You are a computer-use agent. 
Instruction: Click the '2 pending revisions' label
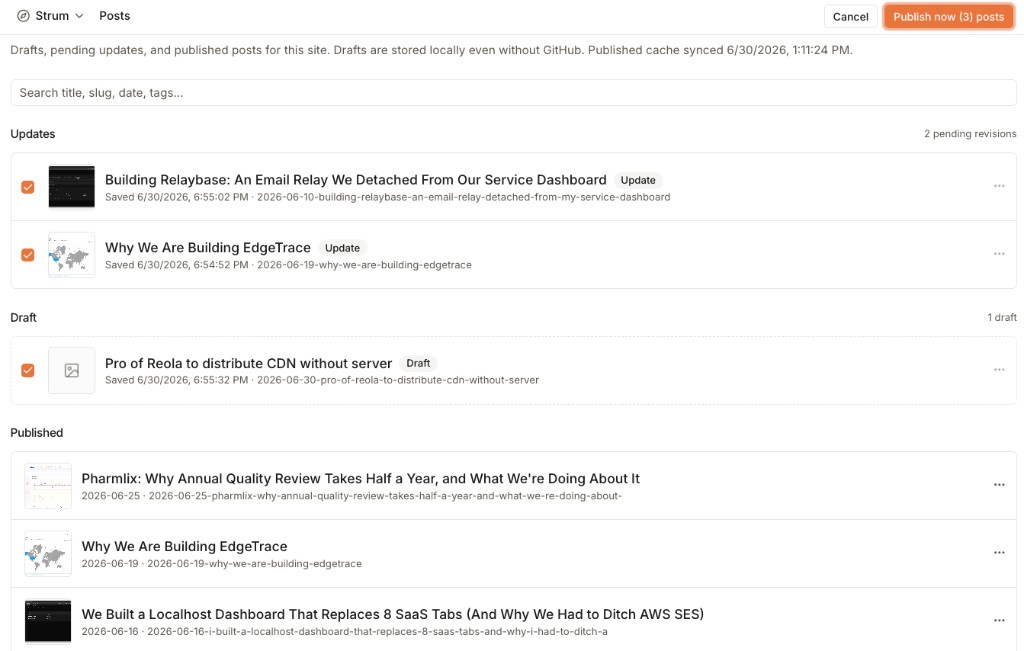coord(970,134)
